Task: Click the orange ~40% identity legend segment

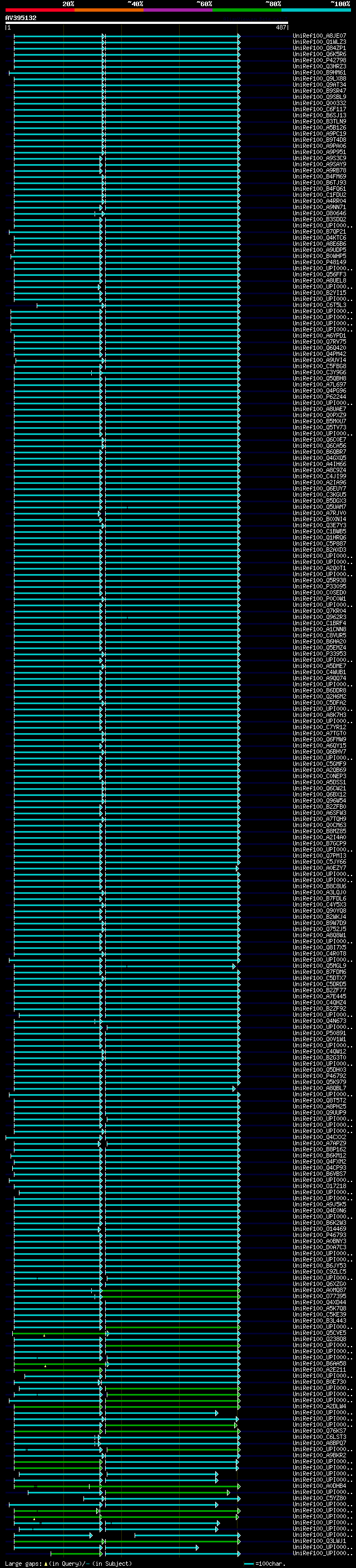Action: [109, 10]
